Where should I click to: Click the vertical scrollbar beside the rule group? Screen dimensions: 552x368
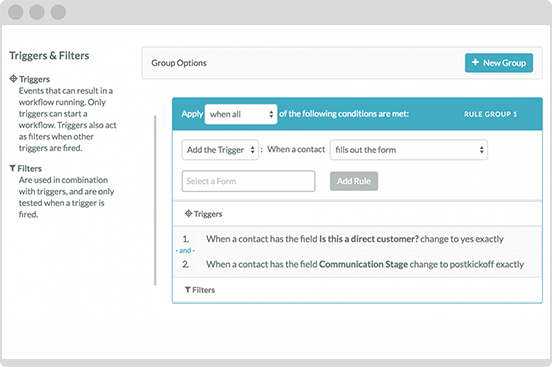155,200
